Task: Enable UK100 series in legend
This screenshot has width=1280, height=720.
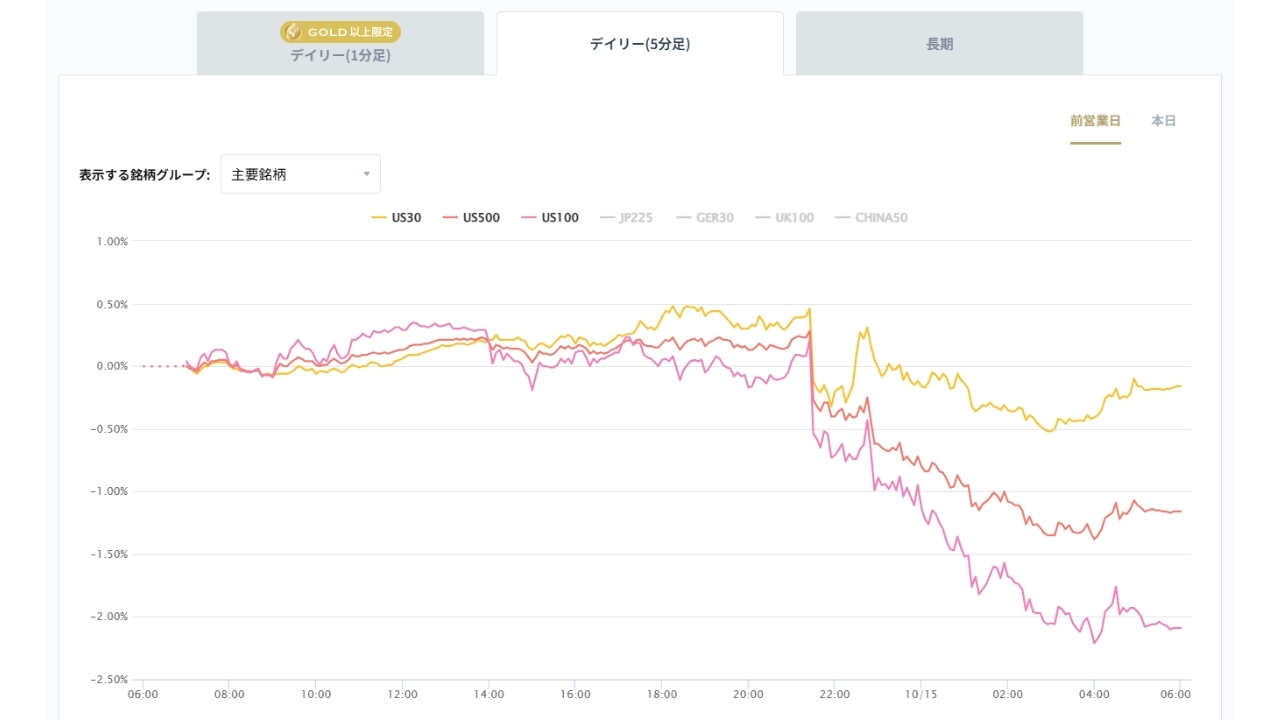Action: click(x=783, y=217)
